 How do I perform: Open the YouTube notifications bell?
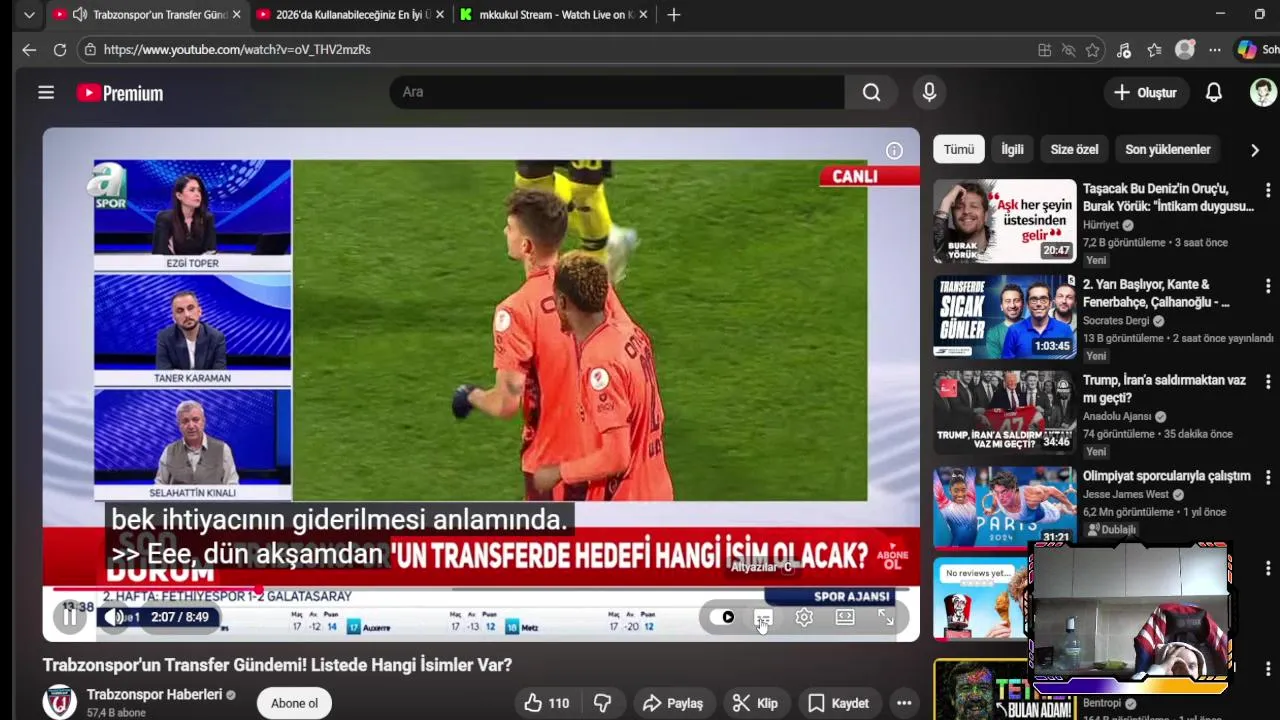click(1213, 92)
